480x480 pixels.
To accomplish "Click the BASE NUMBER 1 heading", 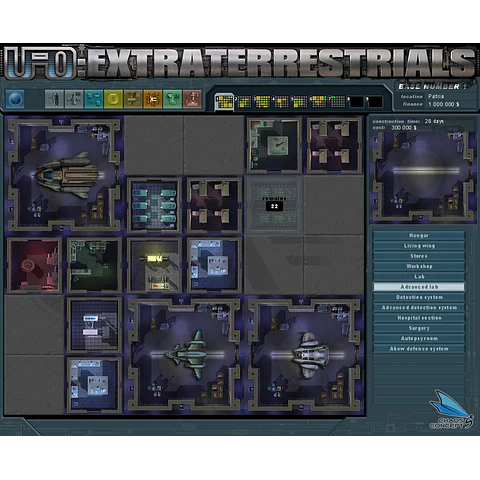I will click(x=432, y=87).
